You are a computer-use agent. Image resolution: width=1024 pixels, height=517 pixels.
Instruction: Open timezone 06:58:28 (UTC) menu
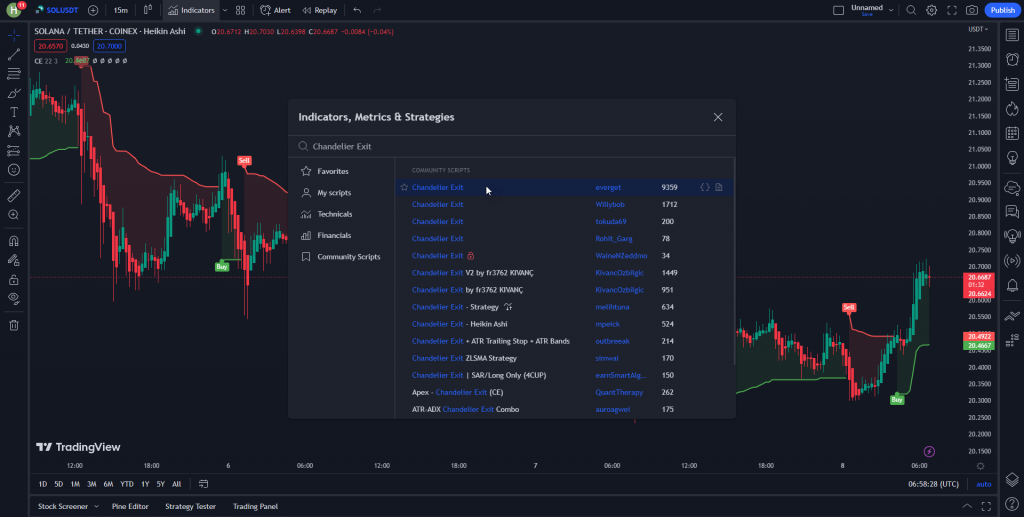[x=933, y=484]
